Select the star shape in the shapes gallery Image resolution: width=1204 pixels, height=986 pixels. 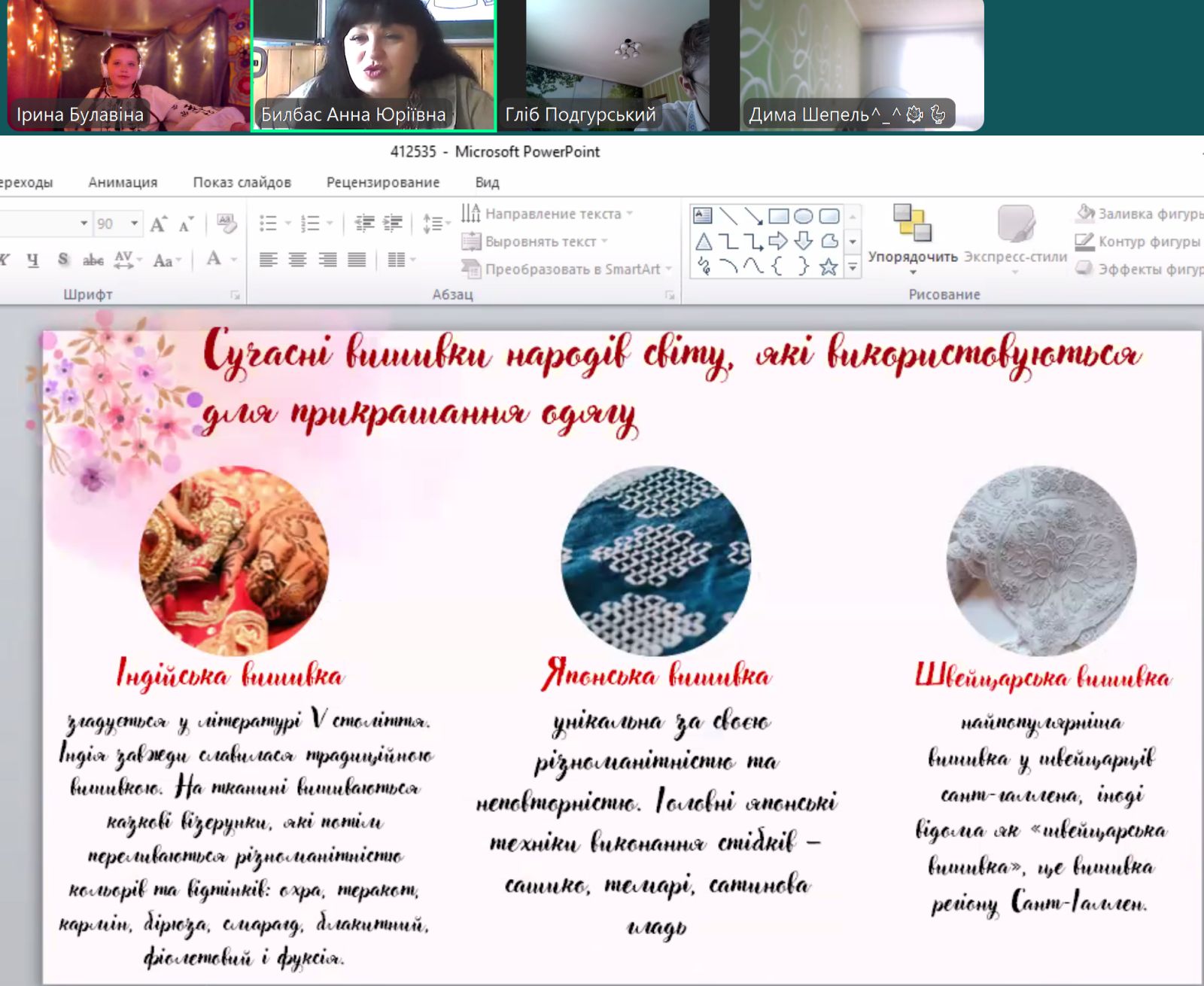point(829,266)
